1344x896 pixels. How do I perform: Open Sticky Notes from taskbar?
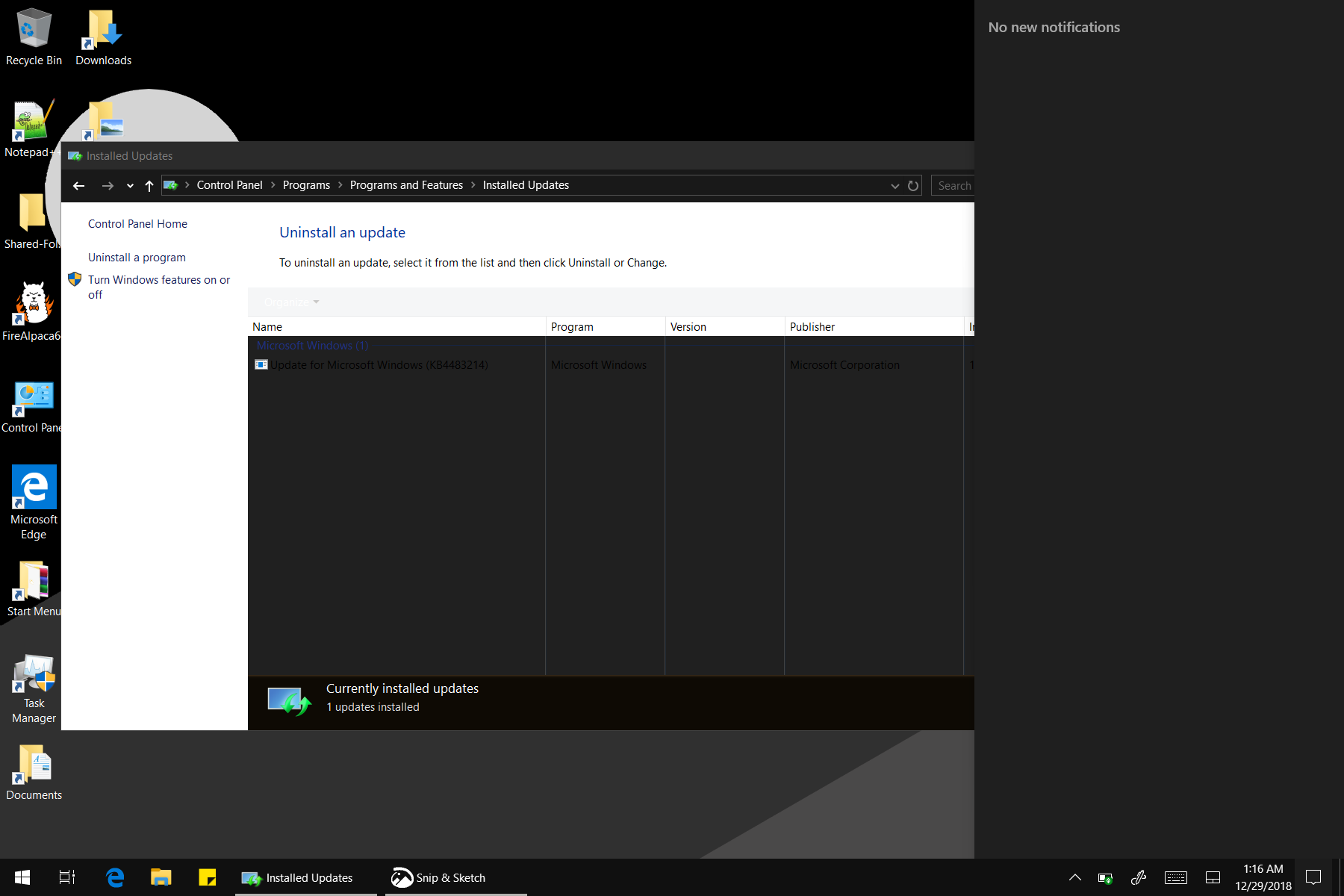208,877
